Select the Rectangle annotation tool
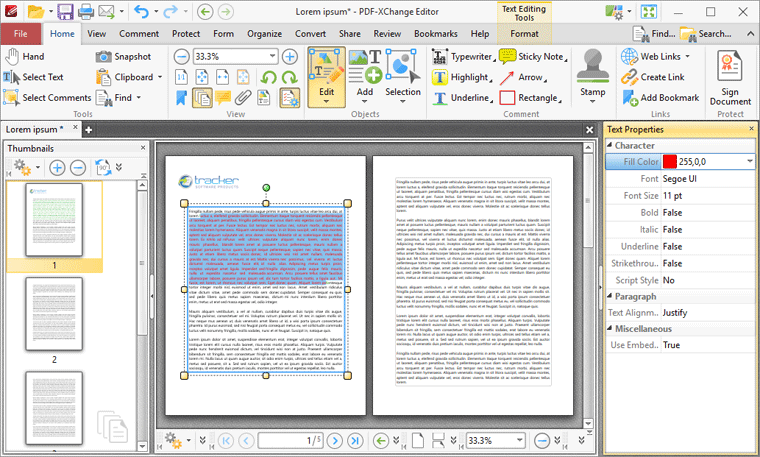This screenshot has width=760, height=457. pyautogui.click(x=530, y=98)
